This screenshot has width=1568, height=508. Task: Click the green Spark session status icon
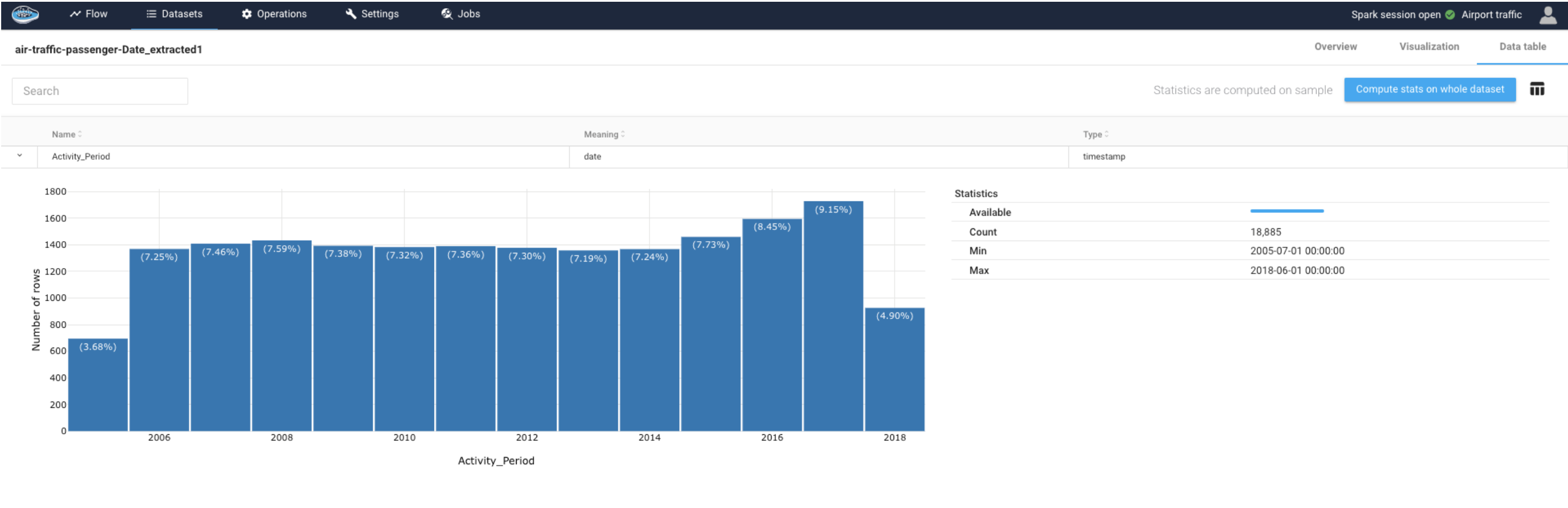(1450, 15)
